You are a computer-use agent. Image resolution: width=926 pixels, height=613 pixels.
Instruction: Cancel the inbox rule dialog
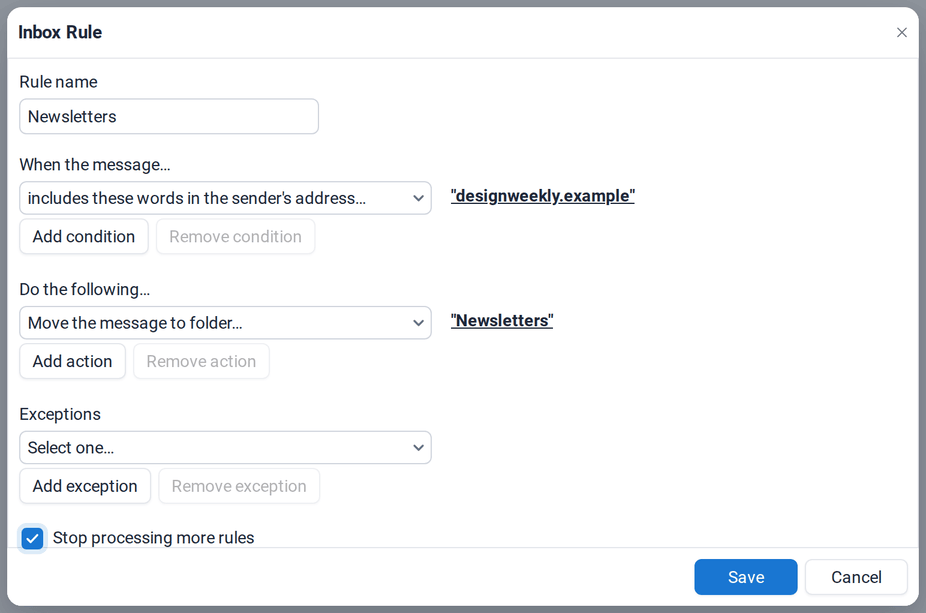pos(856,577)
